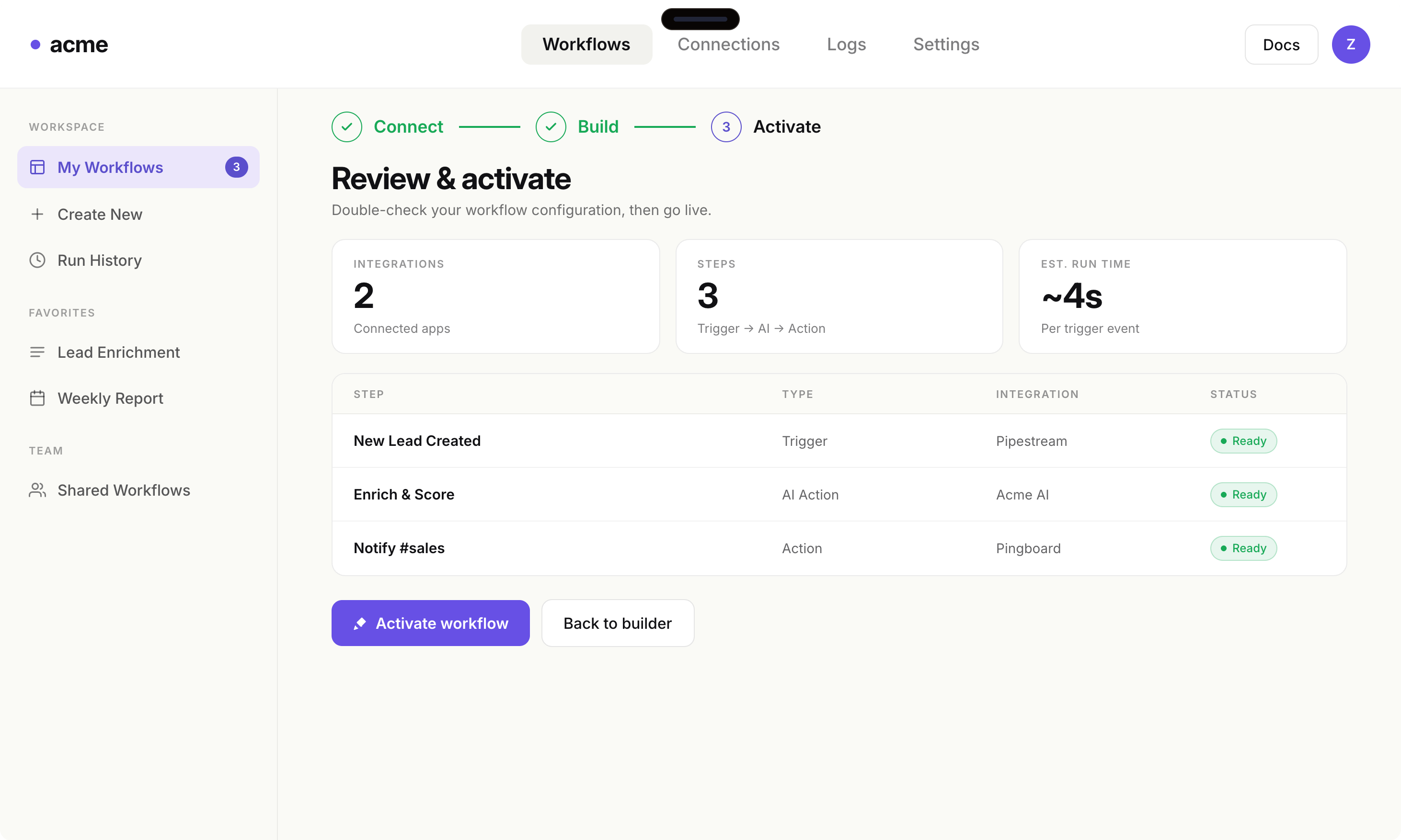Click the people icon beside Shared Workflows
The height and width of the screenshot is (840, 1401).
pyautogui.click(x=37, y=489)
